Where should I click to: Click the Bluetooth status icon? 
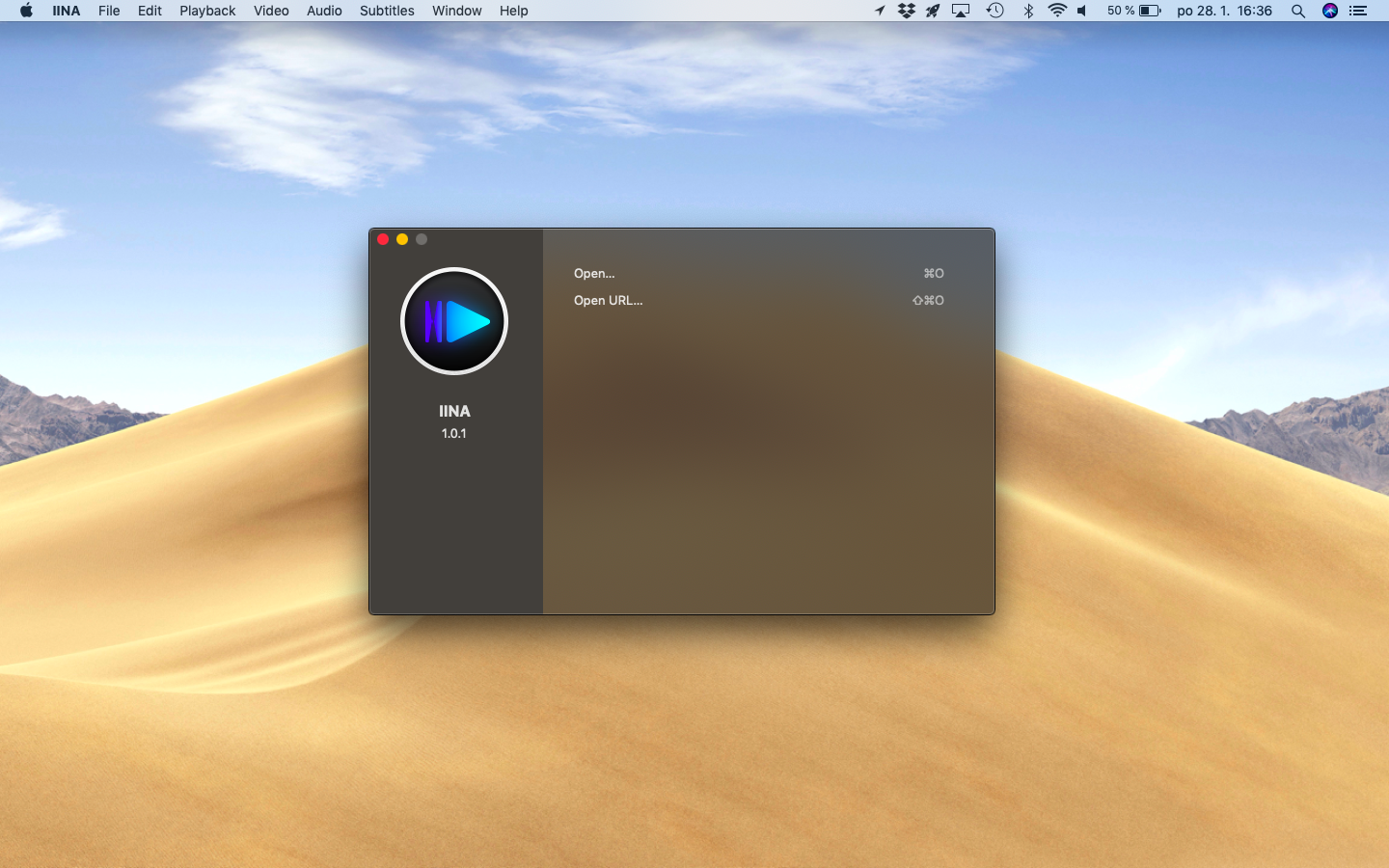1028,11
